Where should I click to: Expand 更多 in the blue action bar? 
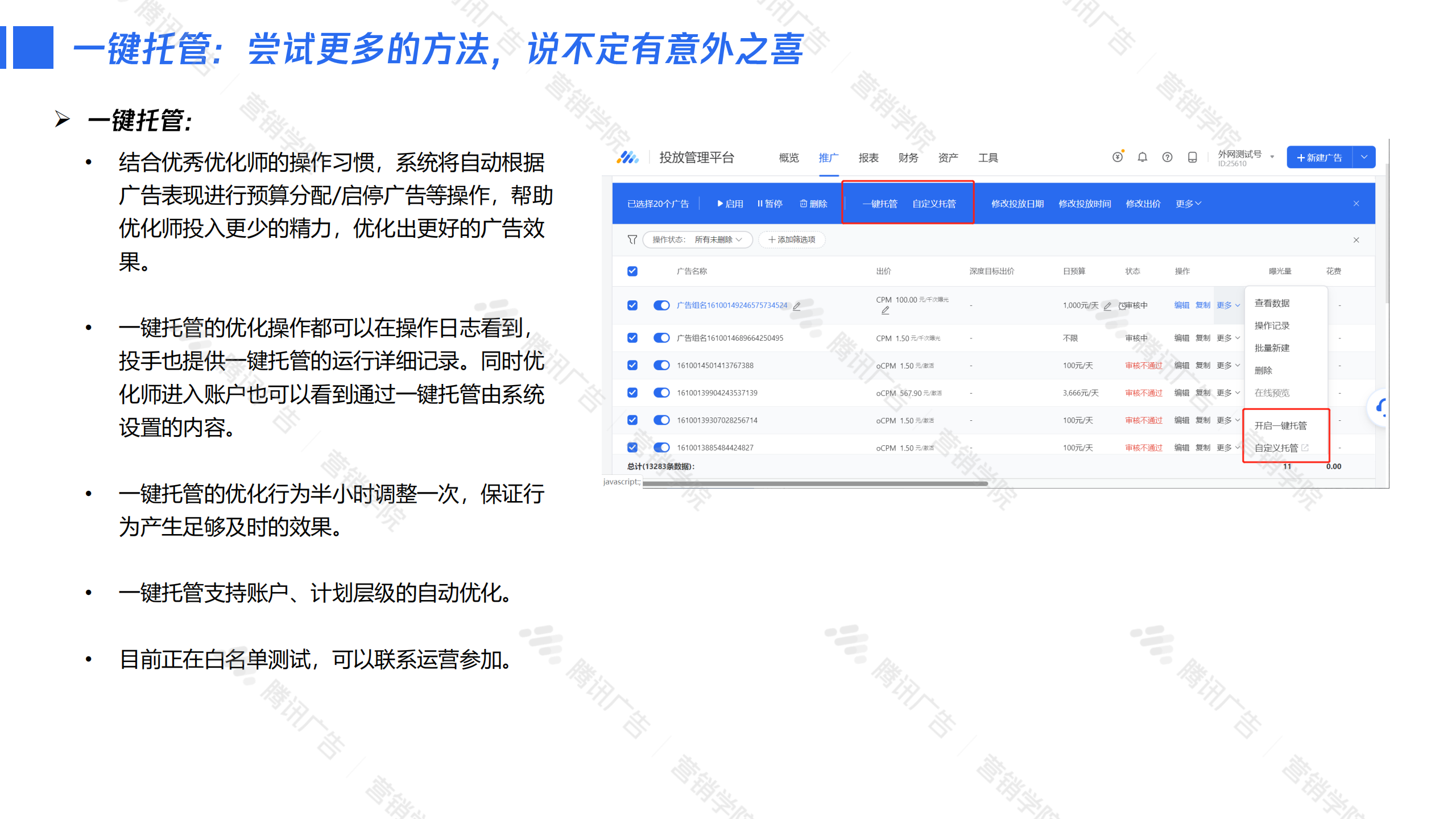coord(1188,204)
